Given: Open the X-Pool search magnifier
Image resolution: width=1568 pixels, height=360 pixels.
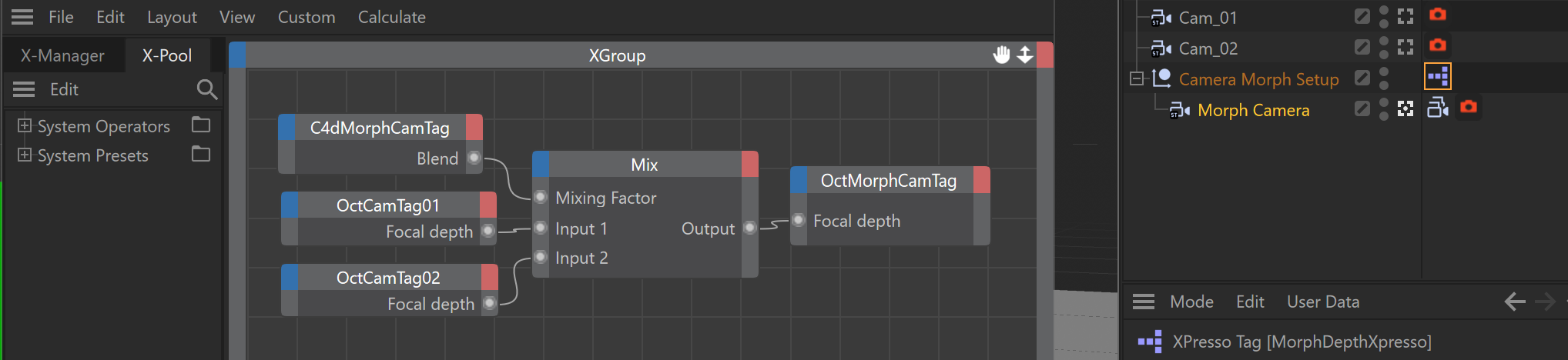Looking at the screenshot, I should click(x=206, y=90).
